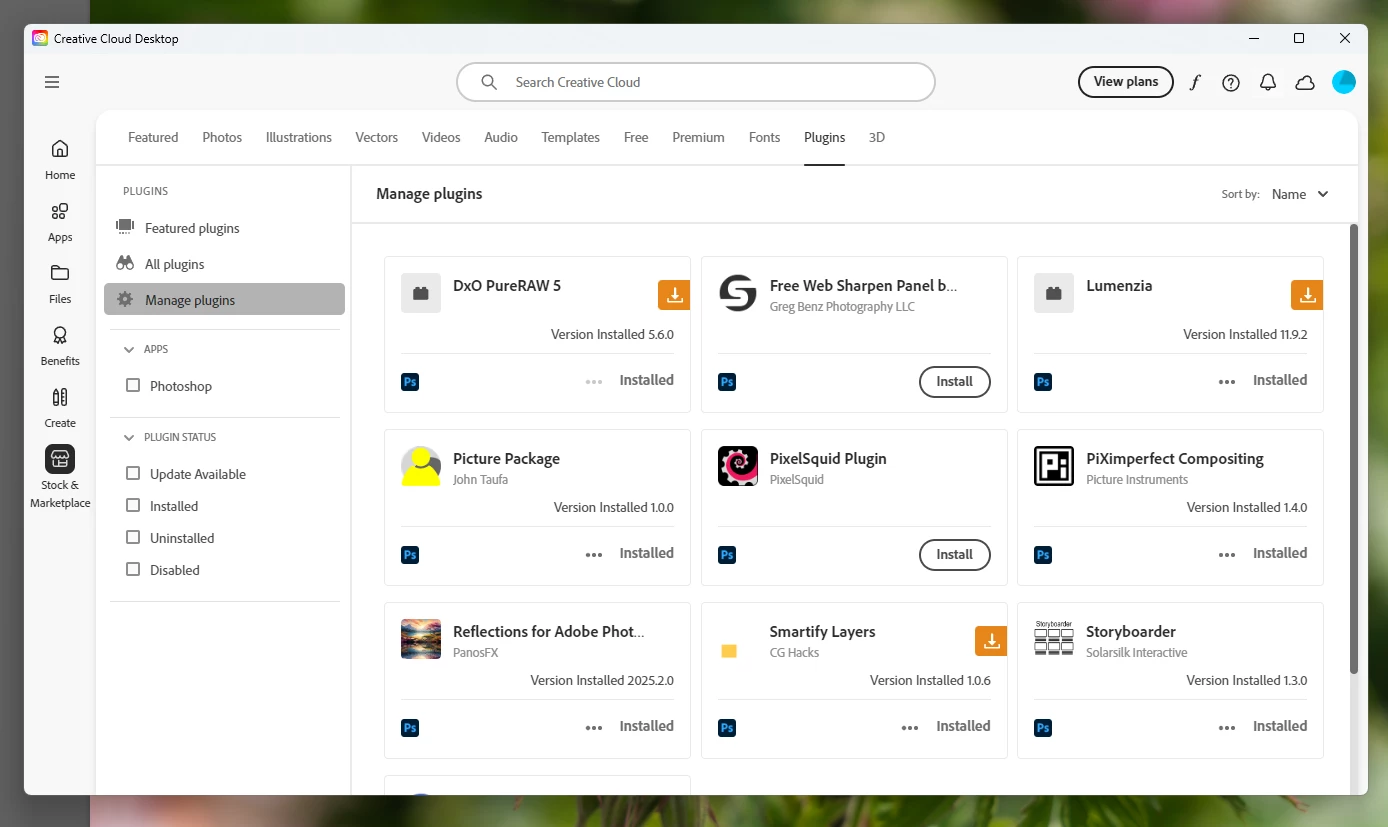Viewport: 1388px width, 827px height.
Task: Switch to the Featured tab
Action: coord(153,137)
